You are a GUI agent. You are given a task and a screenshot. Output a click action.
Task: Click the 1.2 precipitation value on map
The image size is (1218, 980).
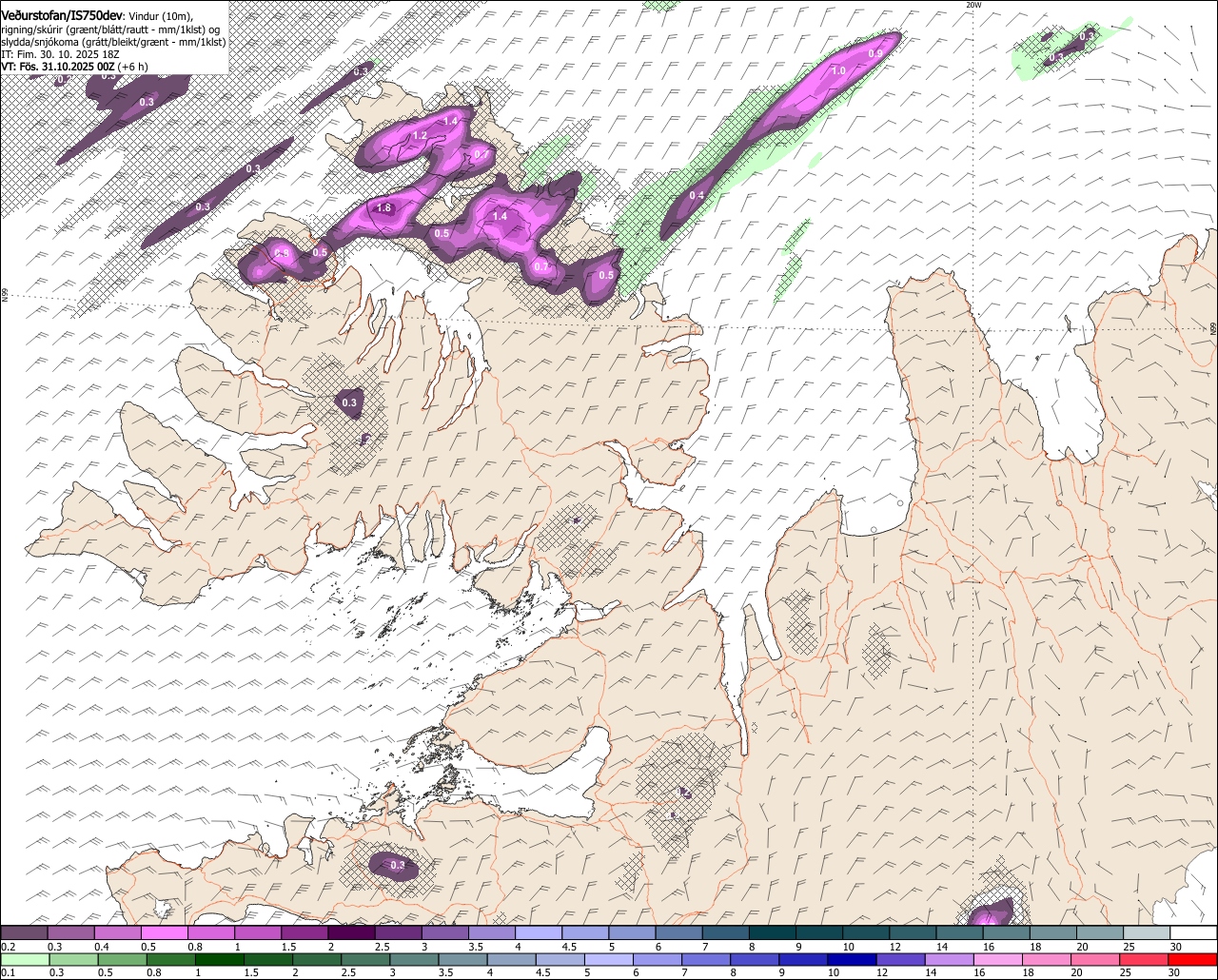(421, 136)
